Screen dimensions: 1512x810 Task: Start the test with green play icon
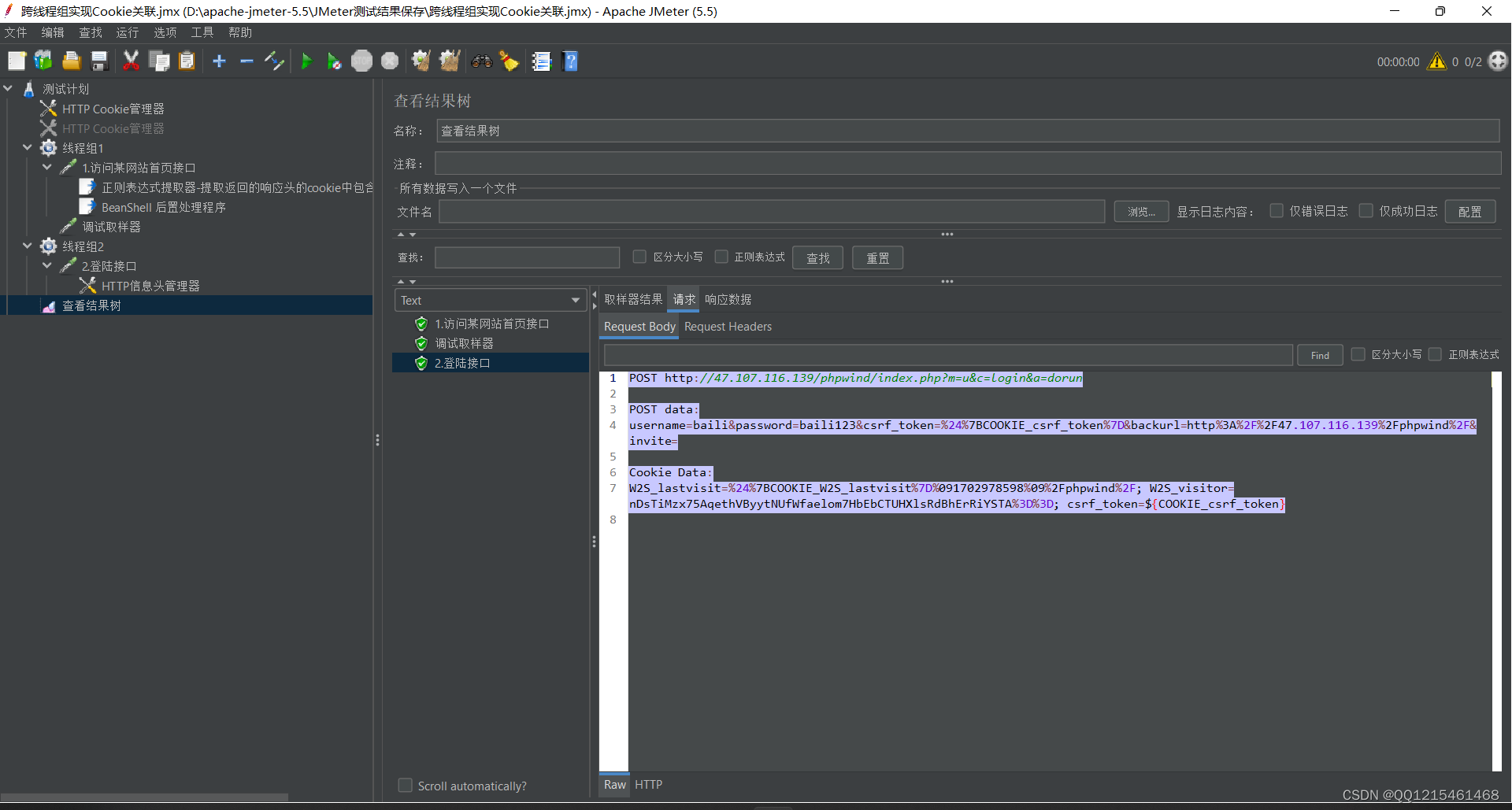(x=306, y=61)
